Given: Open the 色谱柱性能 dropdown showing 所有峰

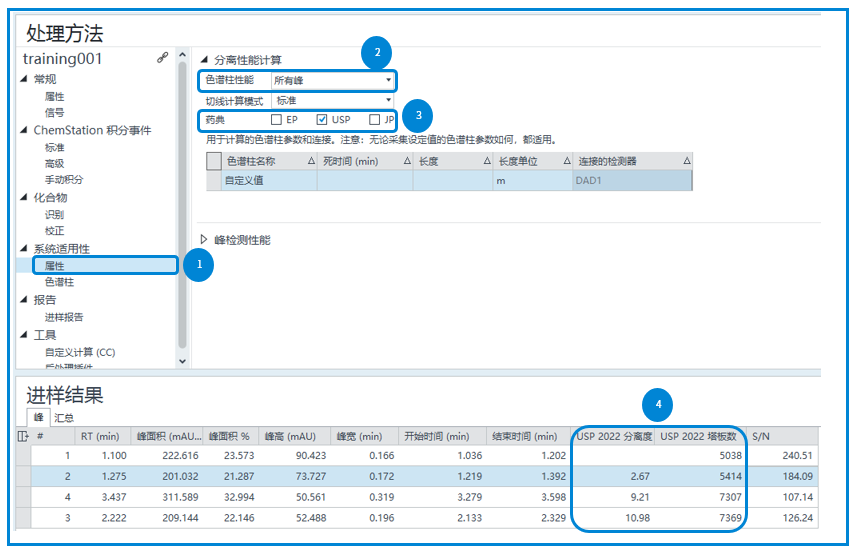Looking at the screenshot, I should 332,81.
